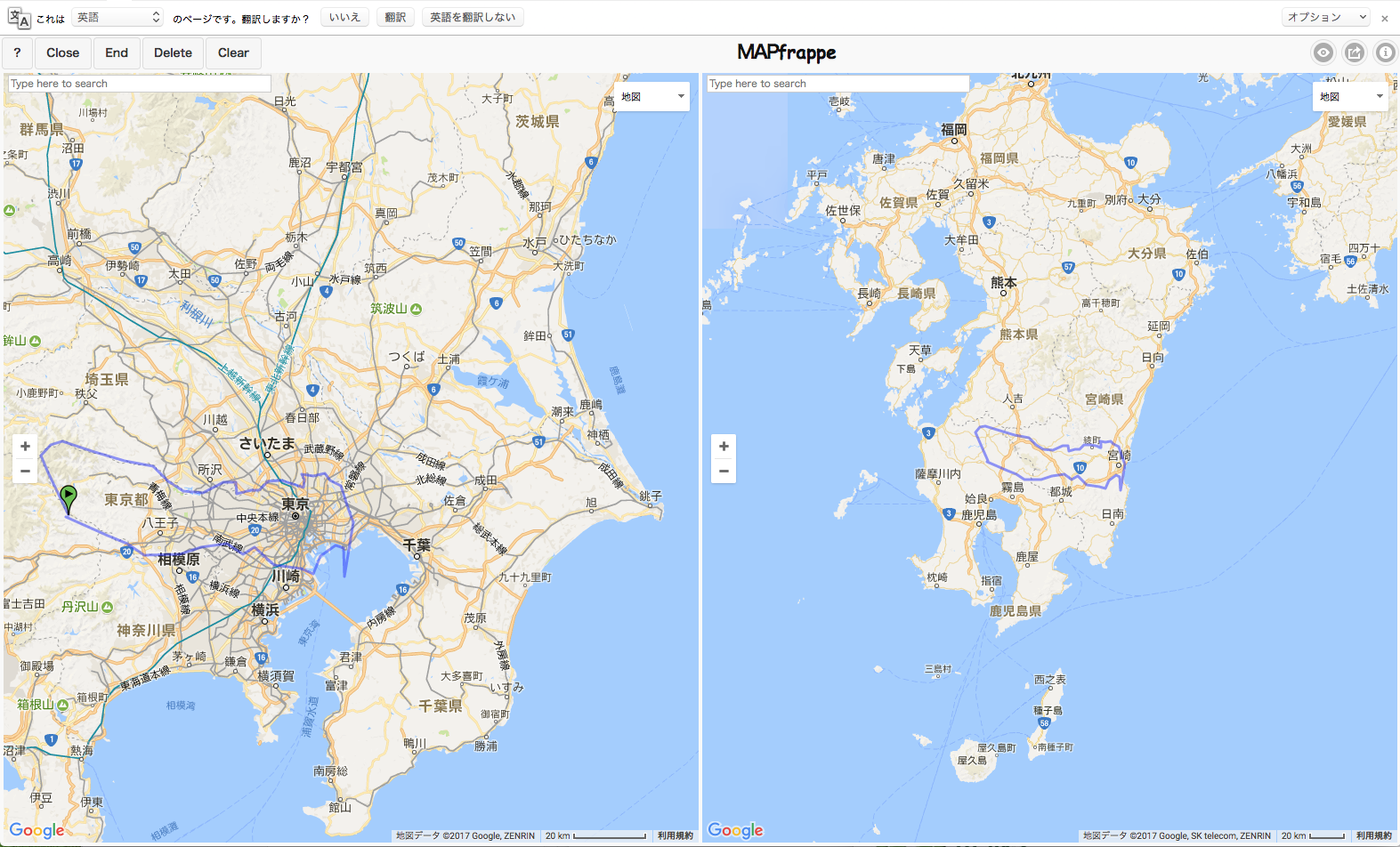The image size is (1400, 847).
Task: Click the 宇都宮 city label
Action: coord(344,167)
